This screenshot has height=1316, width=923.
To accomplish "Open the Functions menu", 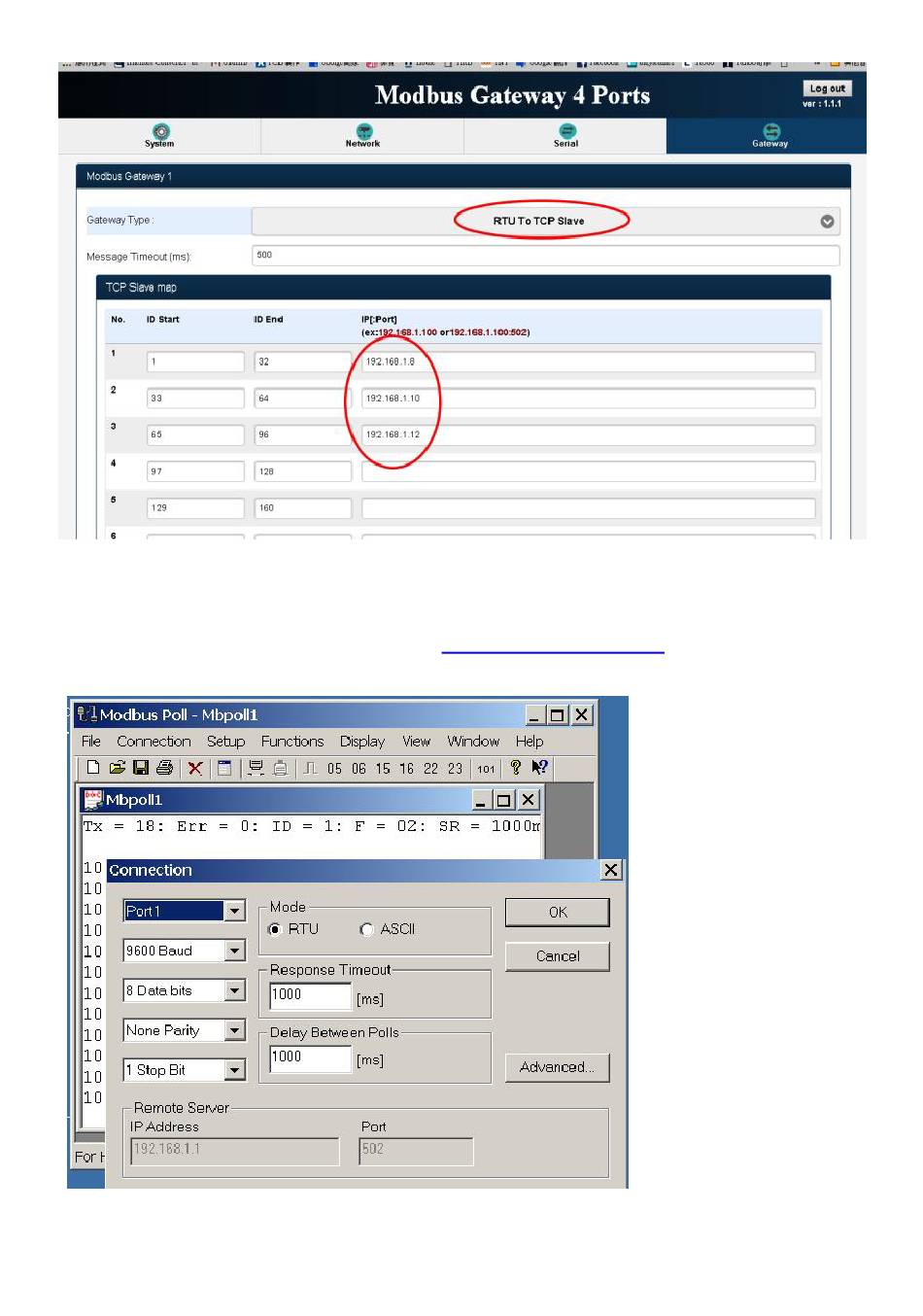I will click(x=292, y=741).
